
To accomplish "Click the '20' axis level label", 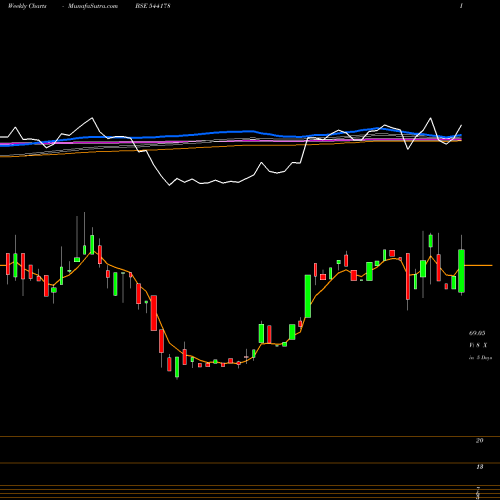I will pyautogui.click(x=479, y=441).
